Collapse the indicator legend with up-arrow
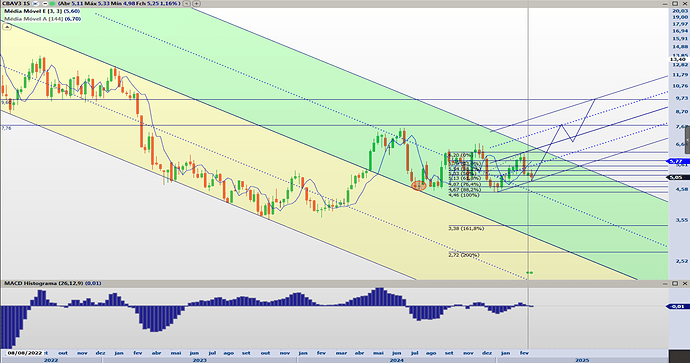Screen dimensions: 690x363 (7, 27)
